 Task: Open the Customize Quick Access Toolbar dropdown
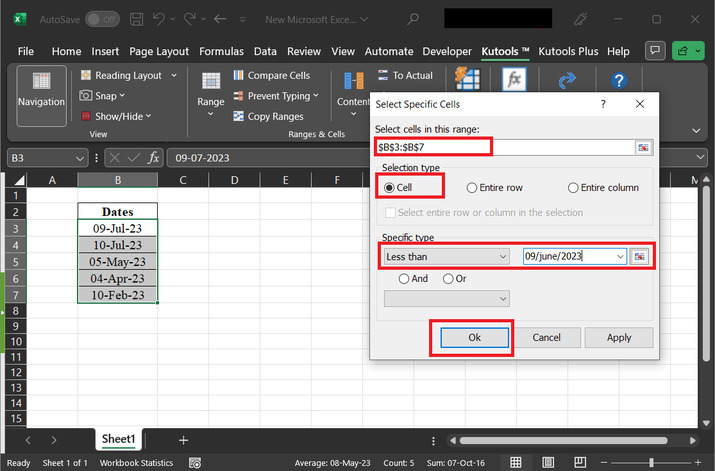coord(243,19)
